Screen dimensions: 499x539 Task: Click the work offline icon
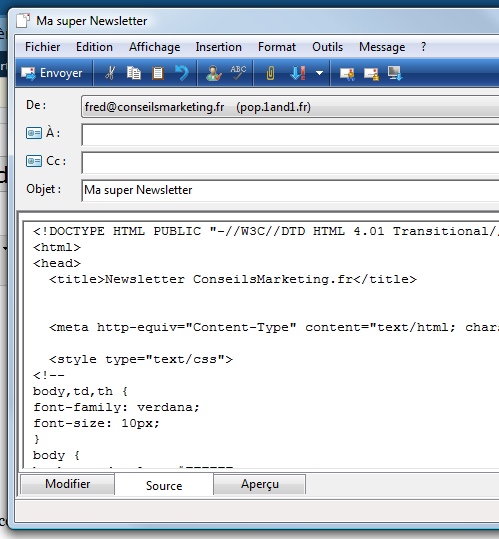395,73
